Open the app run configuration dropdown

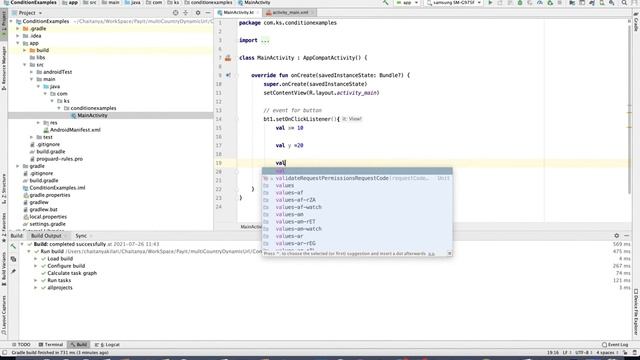(407, 2)
